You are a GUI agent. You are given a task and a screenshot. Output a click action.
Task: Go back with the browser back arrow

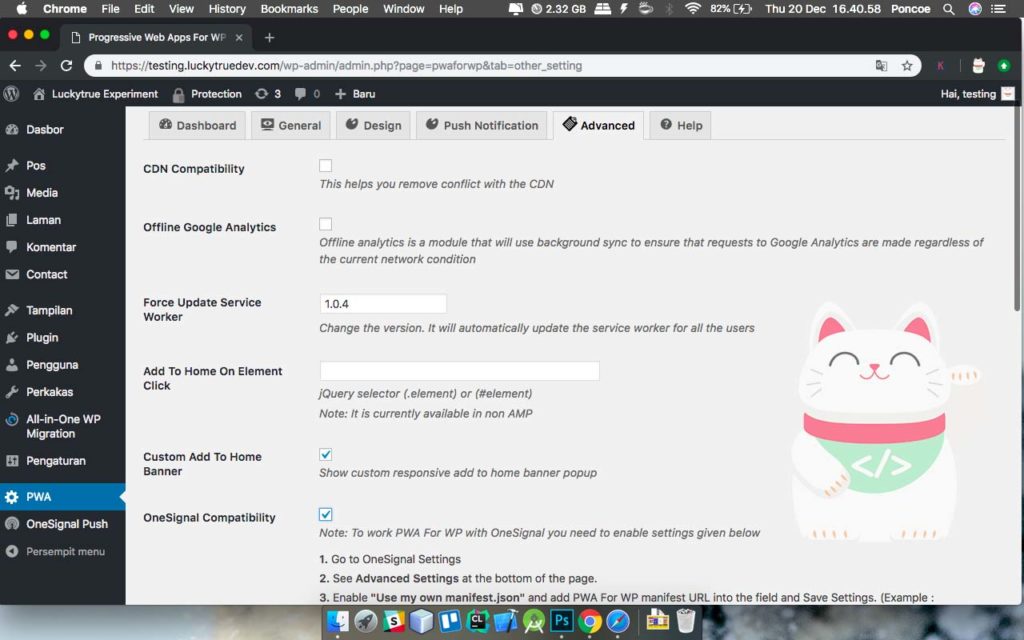[15, 65]
